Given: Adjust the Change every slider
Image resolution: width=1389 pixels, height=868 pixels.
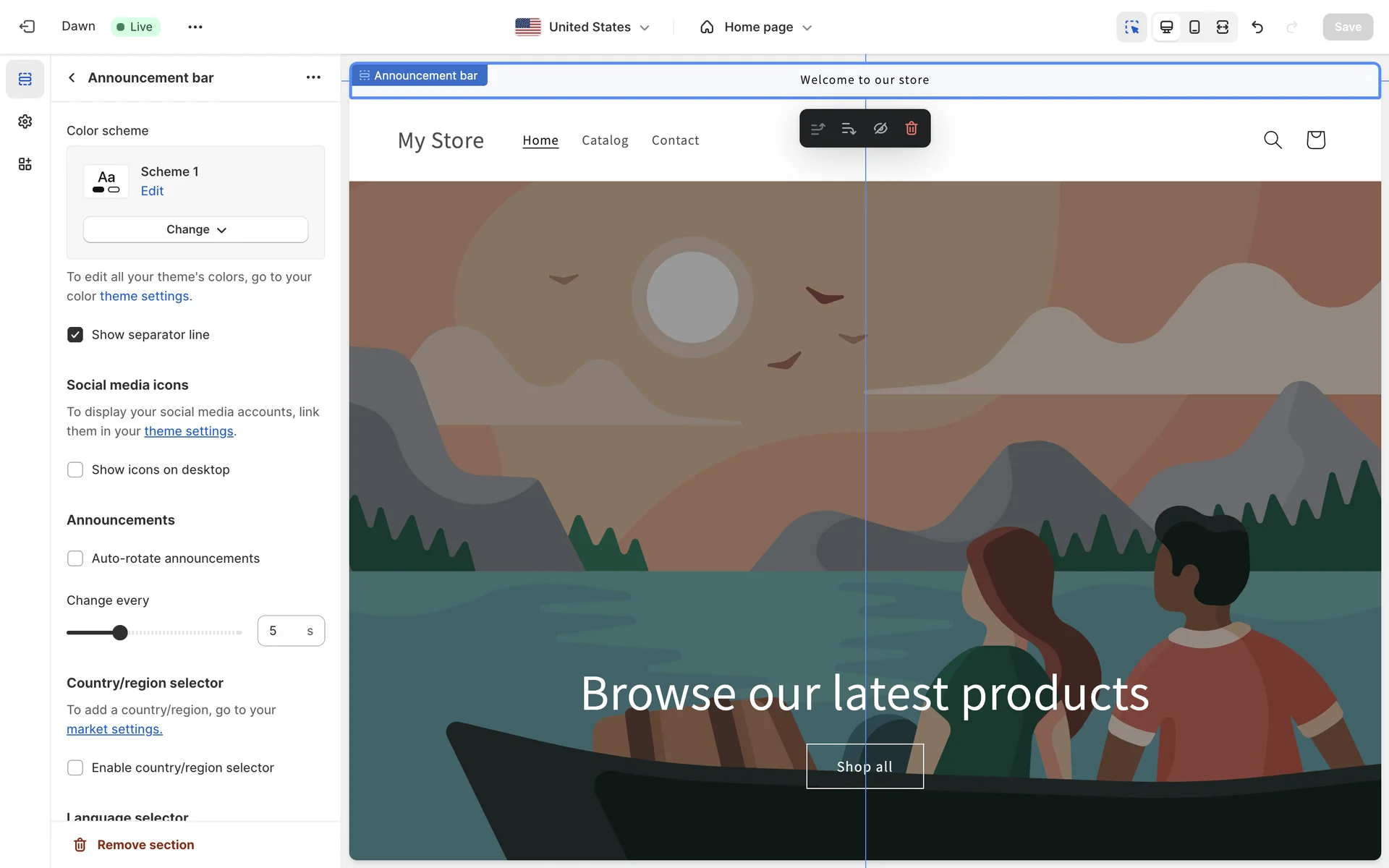Looking at the screenshot, I should click(x=120, y=633).
